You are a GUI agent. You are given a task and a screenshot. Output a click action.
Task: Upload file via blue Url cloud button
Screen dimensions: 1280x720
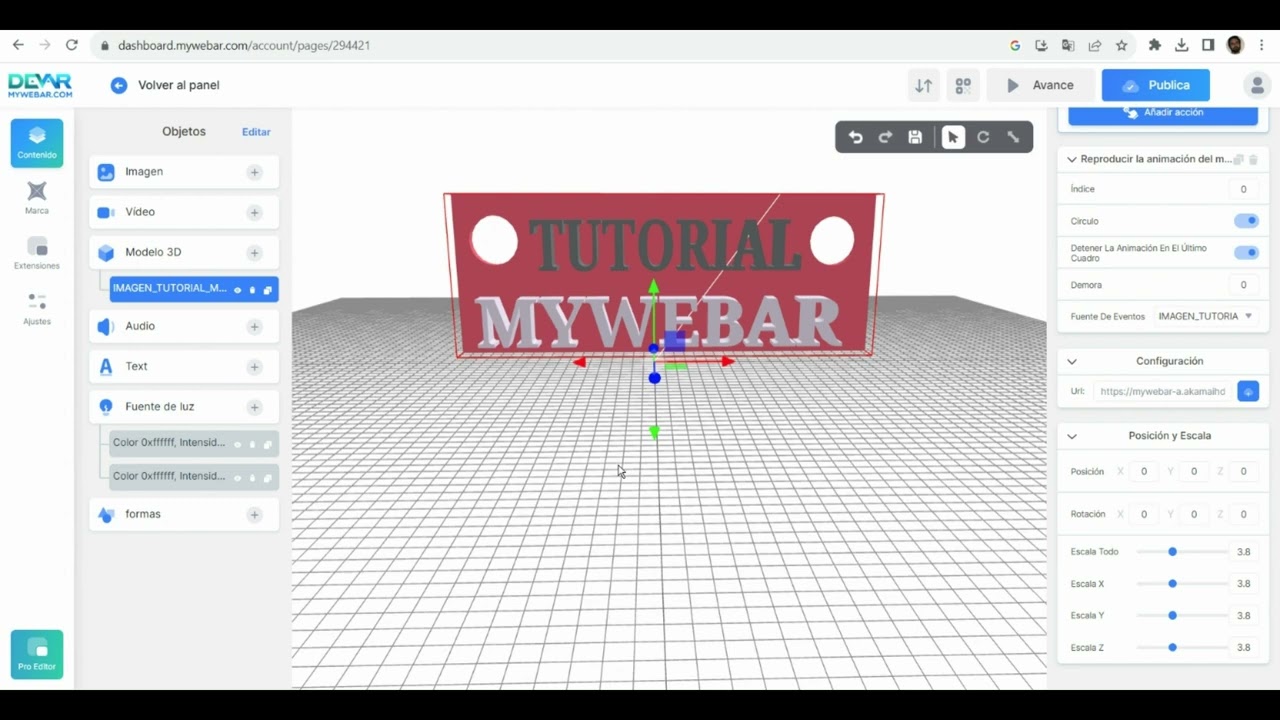[x=1248, y=391]
